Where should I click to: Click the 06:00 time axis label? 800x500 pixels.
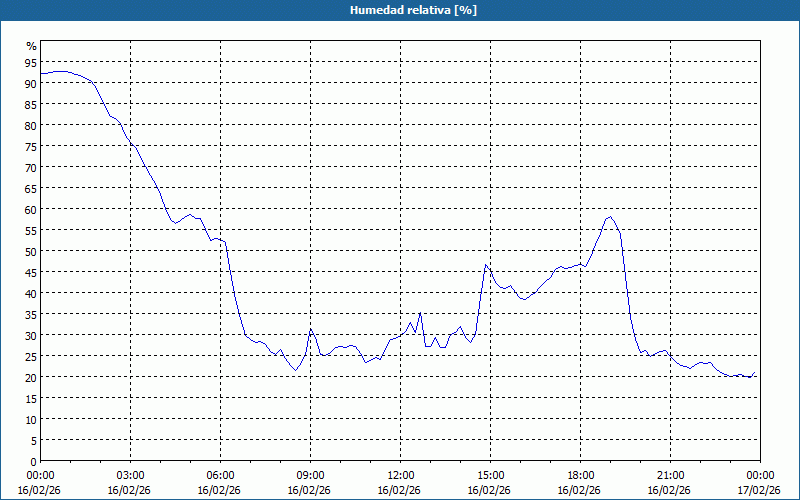pos(220,475)
